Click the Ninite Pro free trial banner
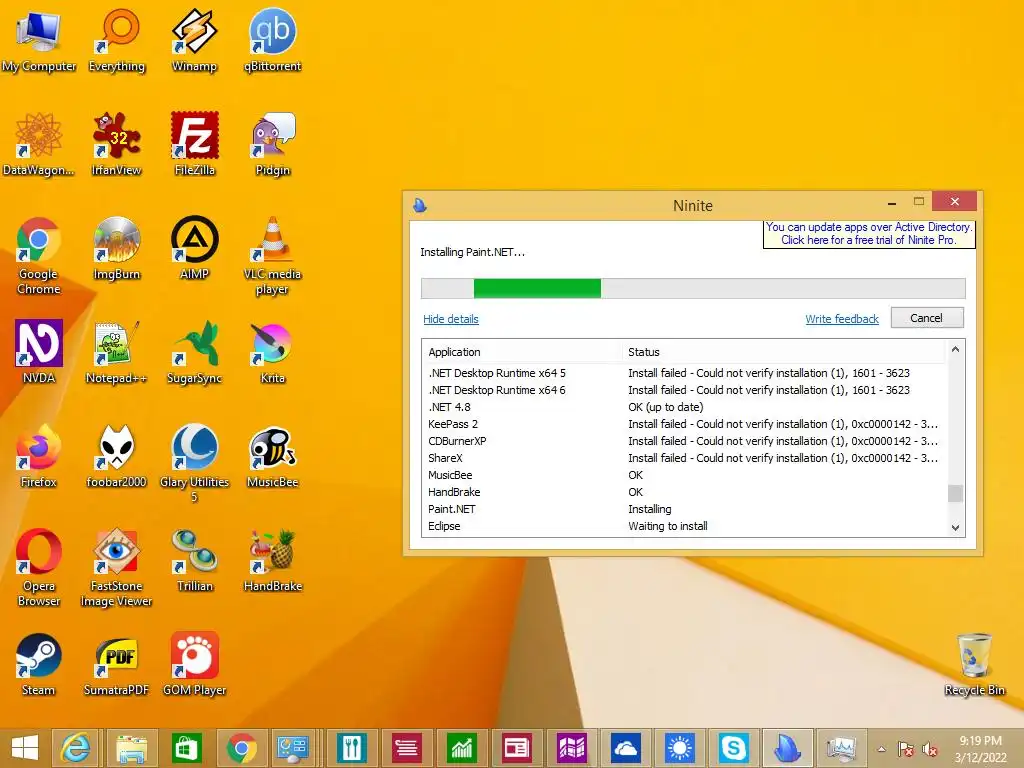Screen dimensions: 1024x768 click(869, 234)
